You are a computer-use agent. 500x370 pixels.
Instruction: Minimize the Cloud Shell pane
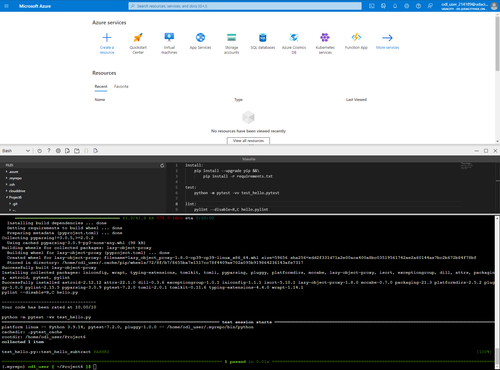pos(476,151)
